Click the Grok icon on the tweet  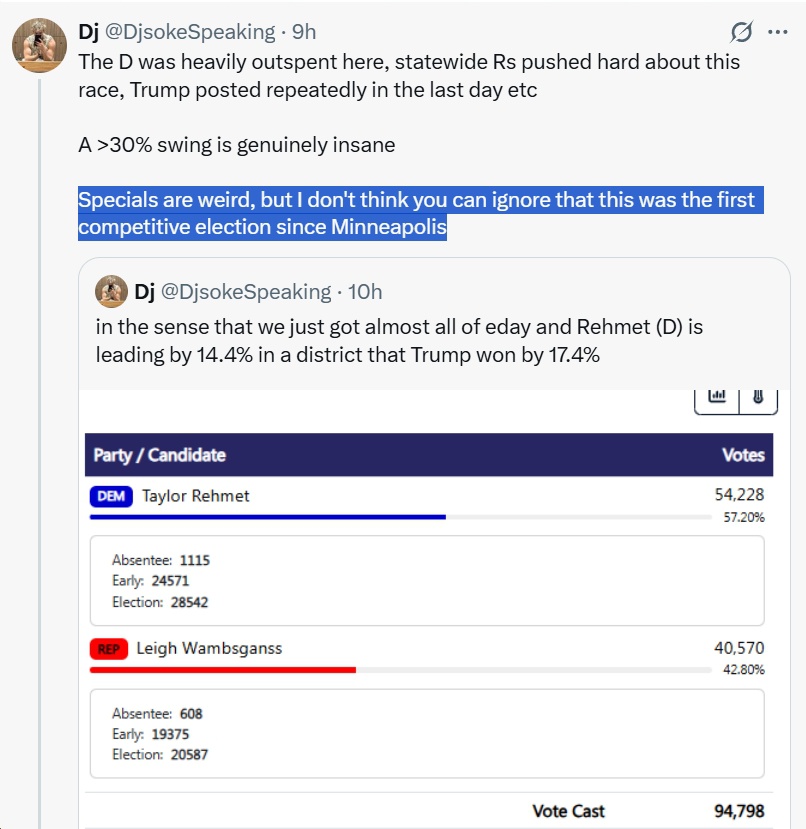(741, 32)
